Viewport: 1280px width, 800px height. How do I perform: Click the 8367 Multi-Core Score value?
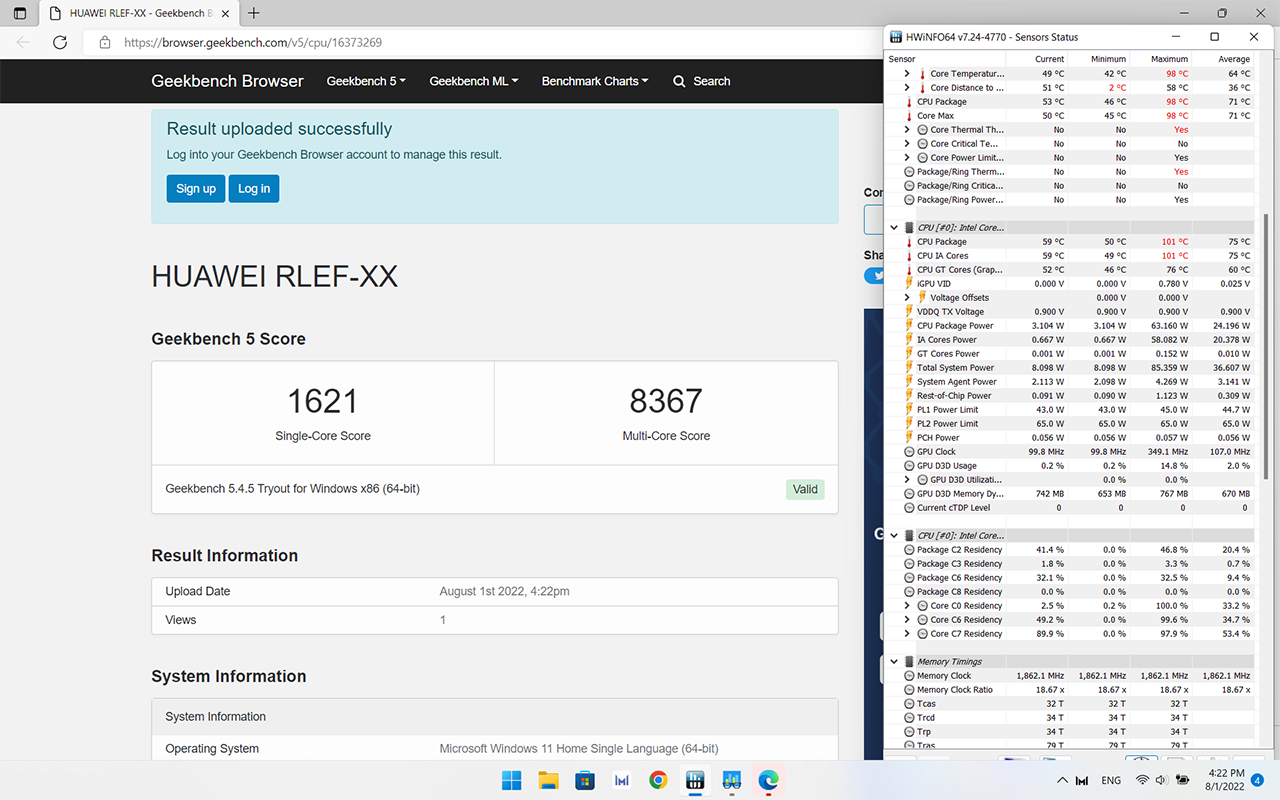pos(666,401)
